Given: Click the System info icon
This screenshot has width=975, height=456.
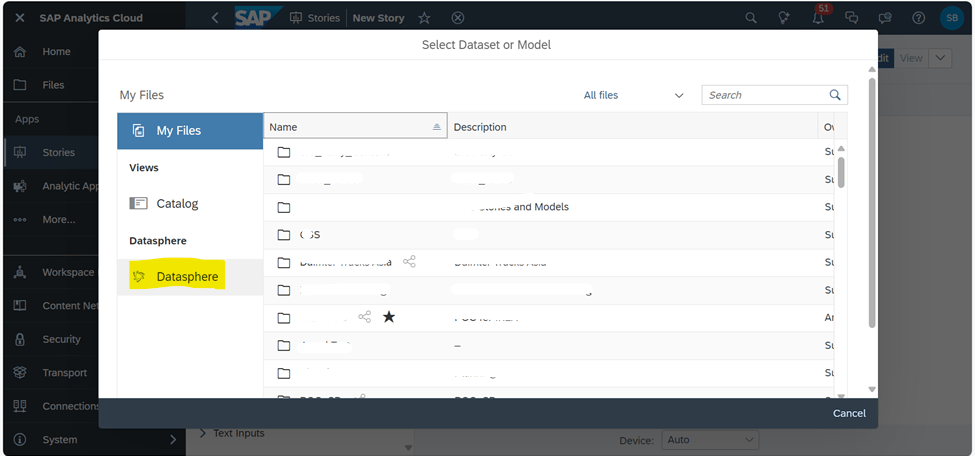Looking at the screenshot, I should click(20, 440).
